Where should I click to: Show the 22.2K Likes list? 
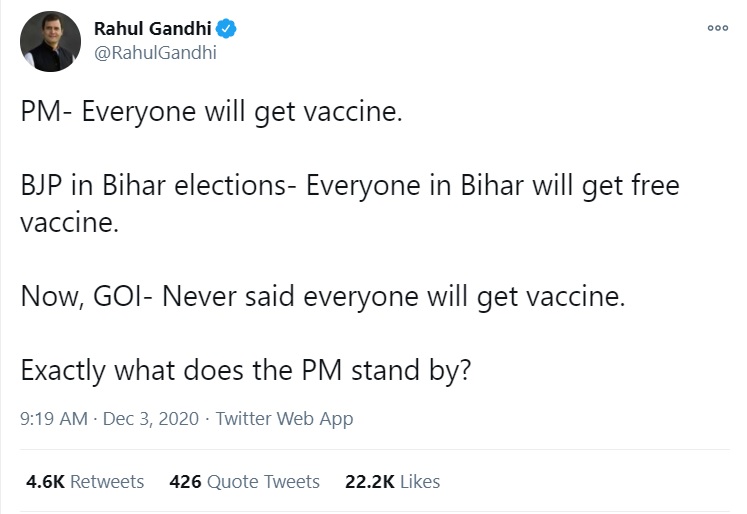coord(392,481)
